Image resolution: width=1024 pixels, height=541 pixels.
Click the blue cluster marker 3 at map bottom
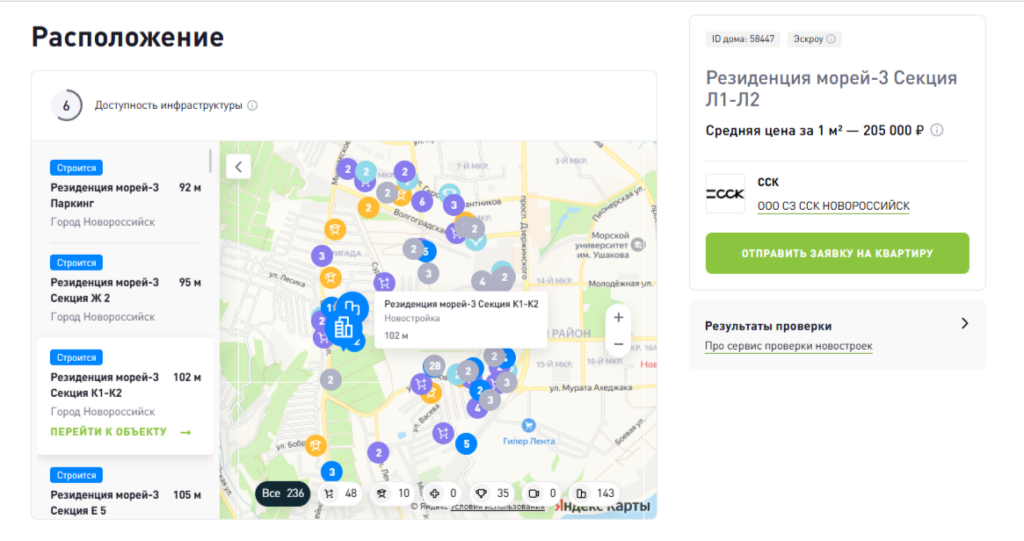click(x=332, y=472)
